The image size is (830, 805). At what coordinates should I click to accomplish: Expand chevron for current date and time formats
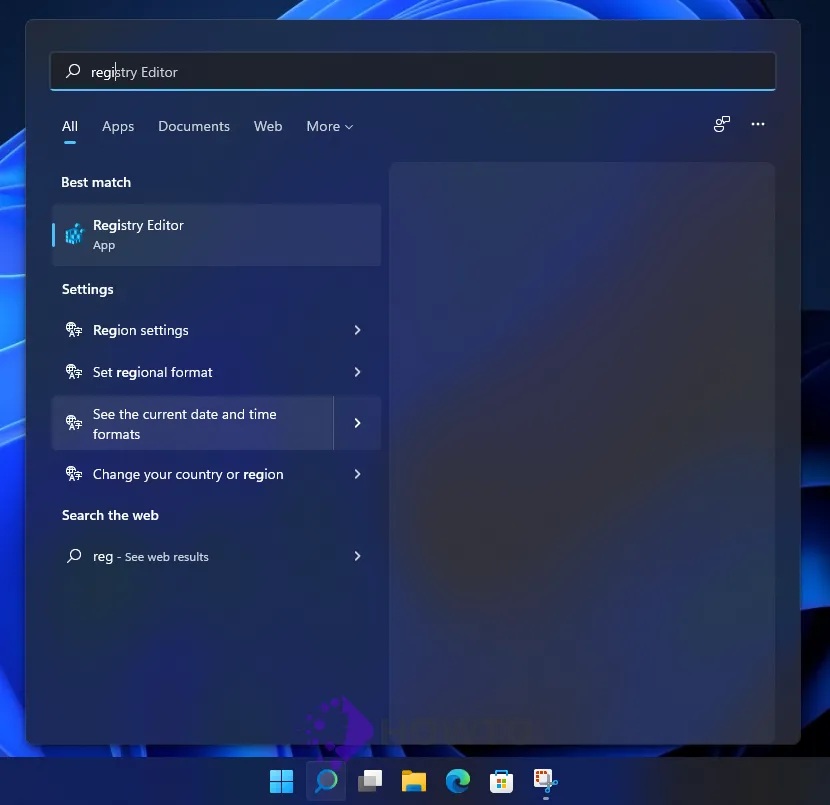[357, 423]
